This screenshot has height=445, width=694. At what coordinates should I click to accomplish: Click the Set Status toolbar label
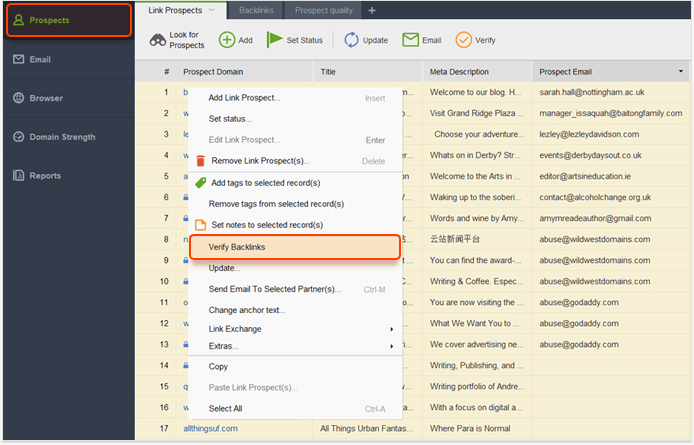305,40
